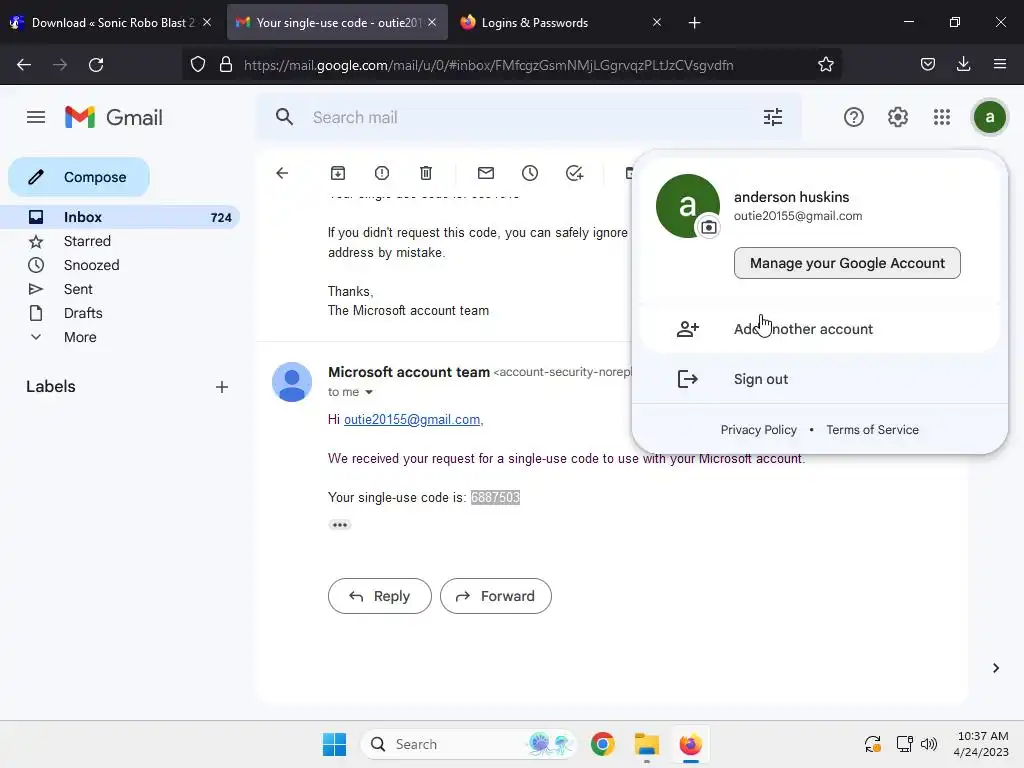
Task: Sign out of Google account
Action: click(x=820, y=379)
